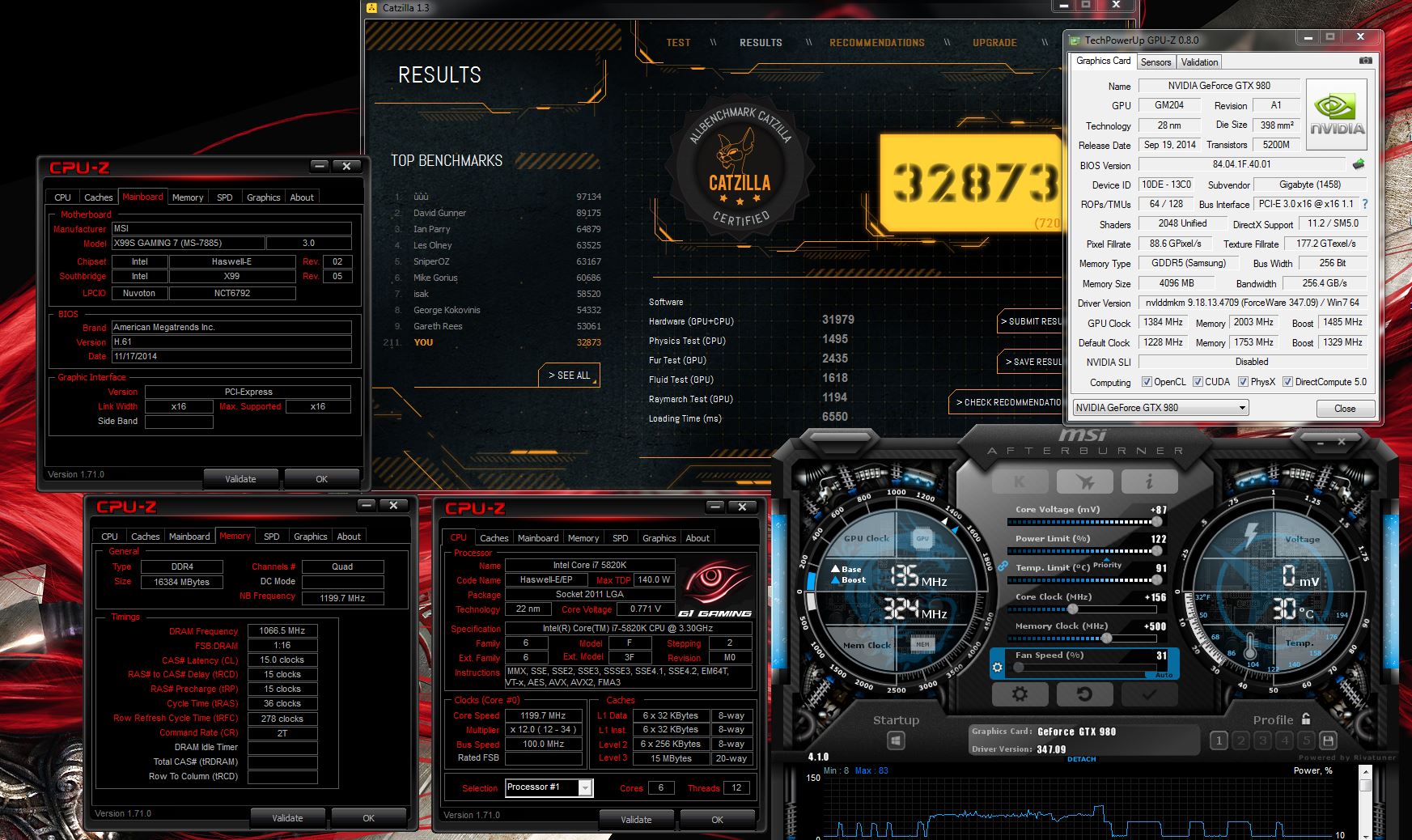Click the lightning voltage icon on right gauge

1251,535
